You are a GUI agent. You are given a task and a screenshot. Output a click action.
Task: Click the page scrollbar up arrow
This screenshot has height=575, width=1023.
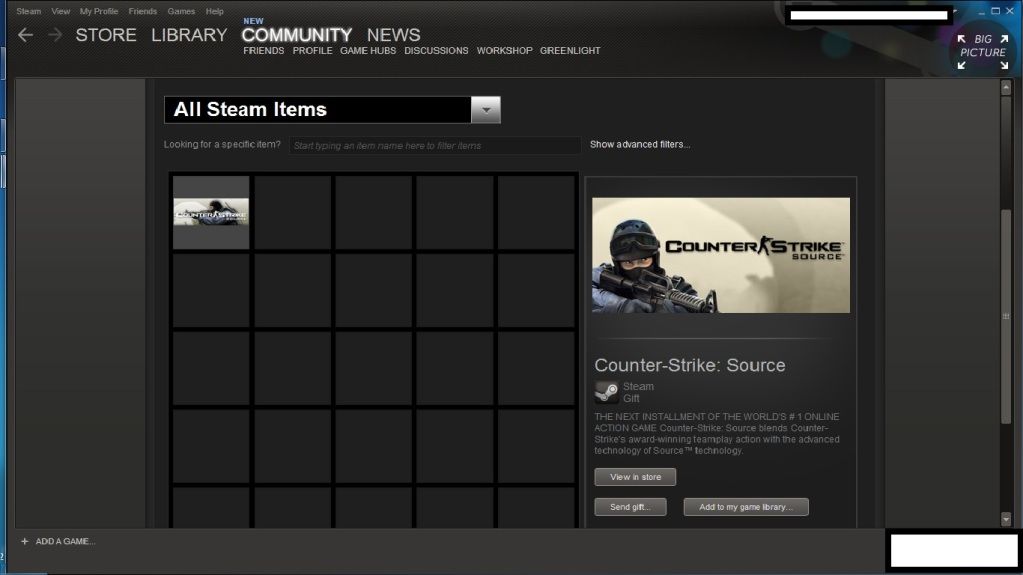[x=1006, y=87]
